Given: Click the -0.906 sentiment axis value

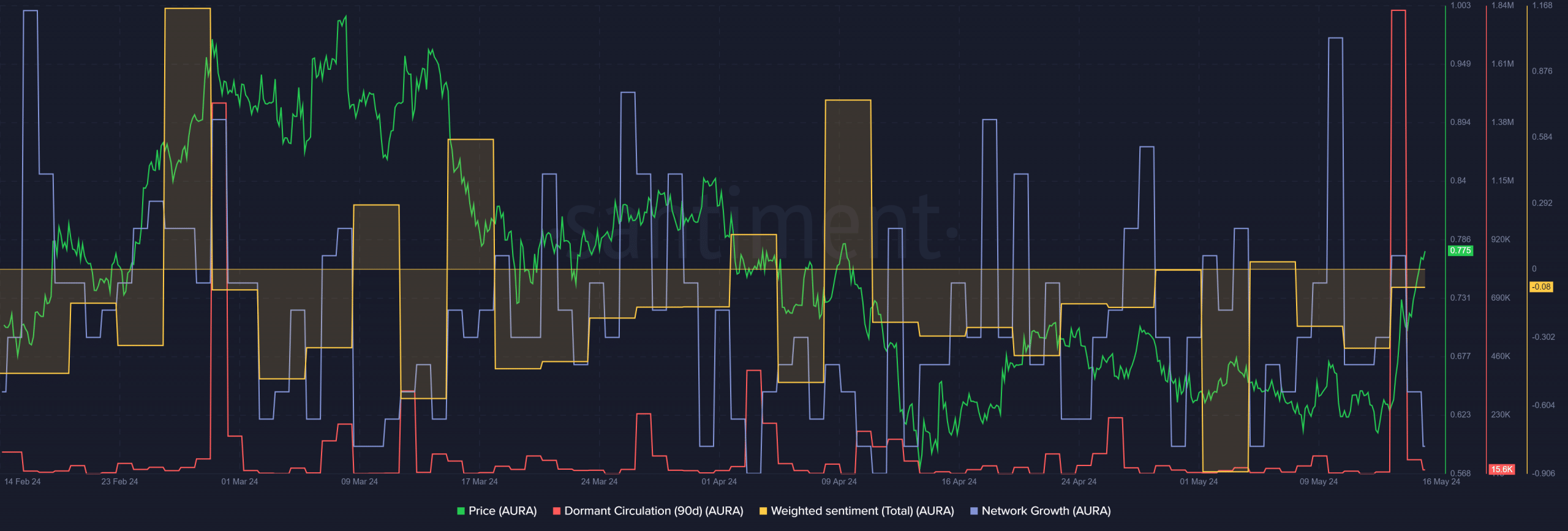Looking at the screenshot, I should 1543,473.
